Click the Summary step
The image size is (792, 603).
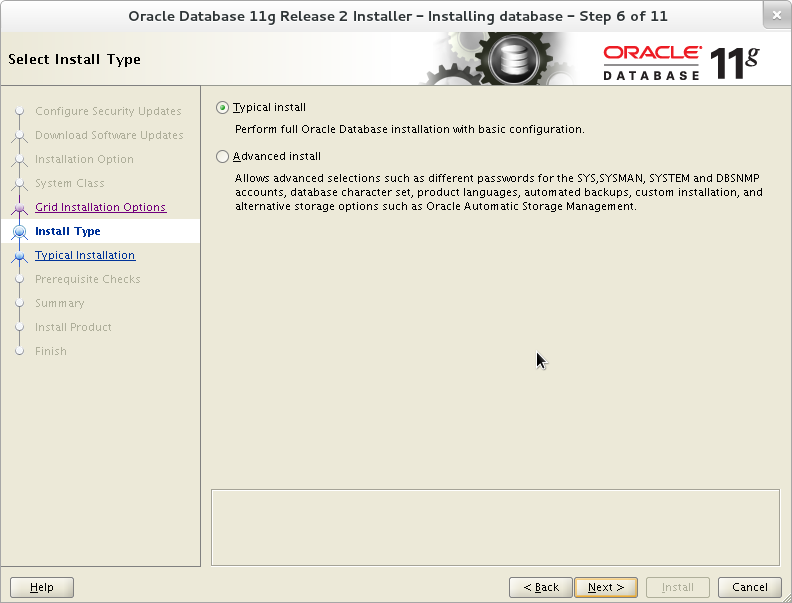(x=60, y=304)
